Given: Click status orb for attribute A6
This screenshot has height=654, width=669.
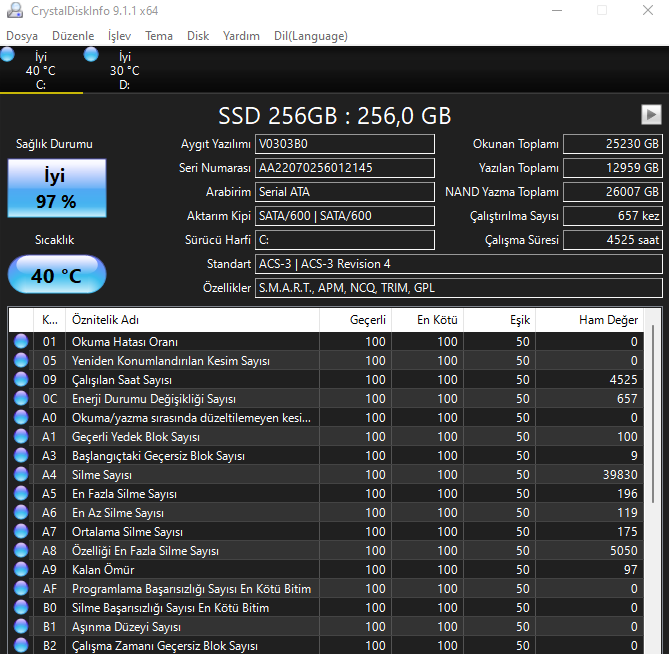Looking at the screenshot, I should point(21,512).
